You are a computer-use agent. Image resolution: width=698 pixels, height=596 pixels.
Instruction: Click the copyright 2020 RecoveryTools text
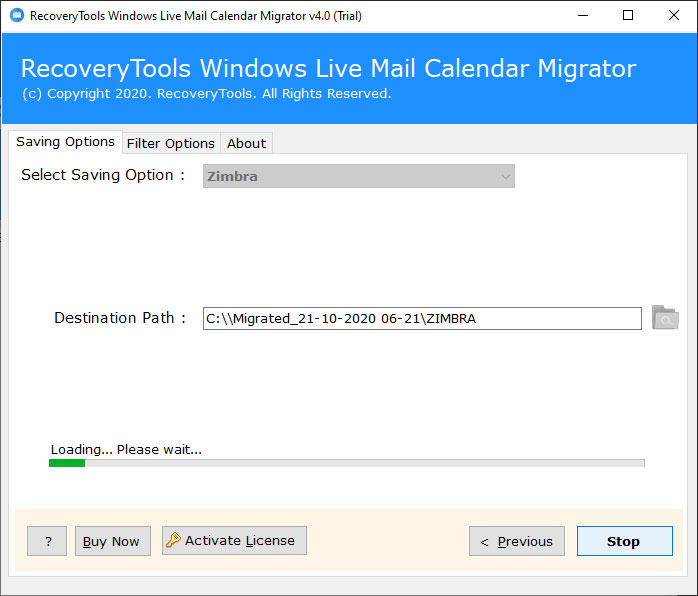(207, 94)
